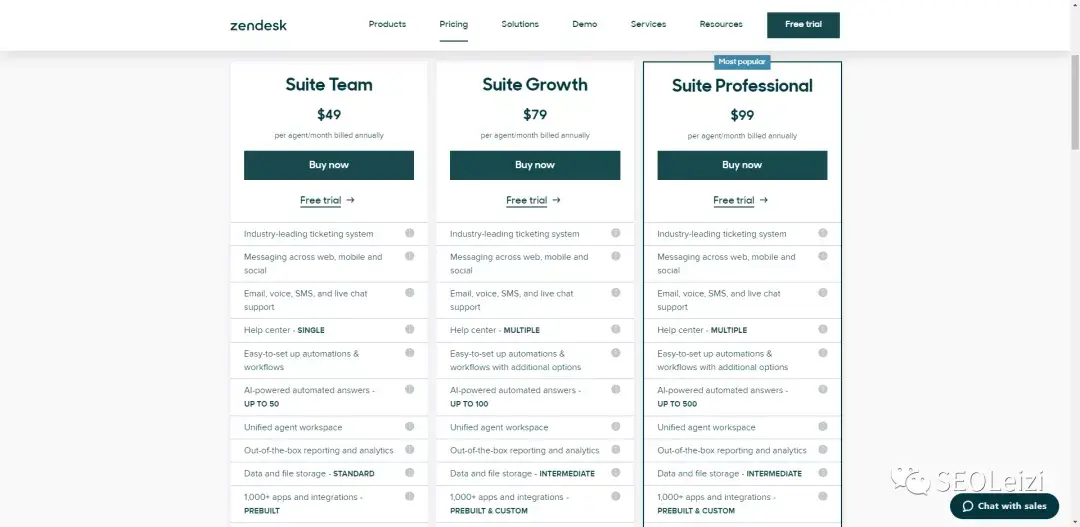Click info icon for Suite Growth AI answers UP TO 100
This screenshot has height=527, width=1080.
coord(616,389)
